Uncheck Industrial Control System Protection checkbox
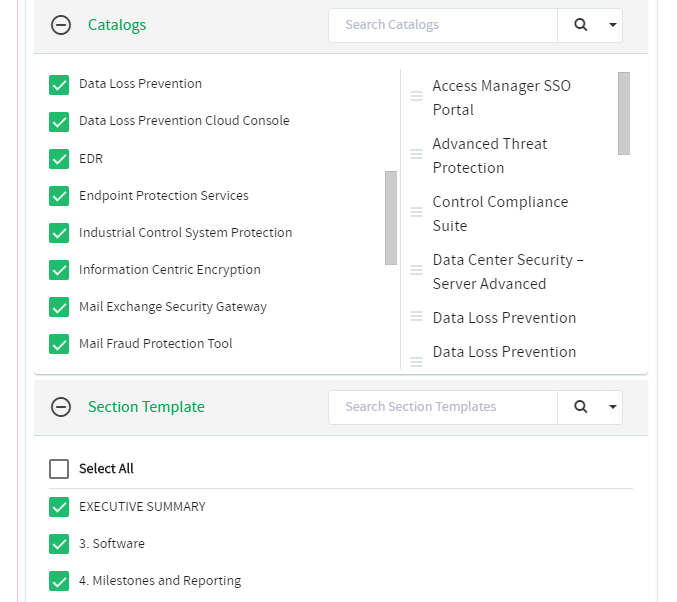The width and height of the screenshot is (677, 602). click(59, 233)
